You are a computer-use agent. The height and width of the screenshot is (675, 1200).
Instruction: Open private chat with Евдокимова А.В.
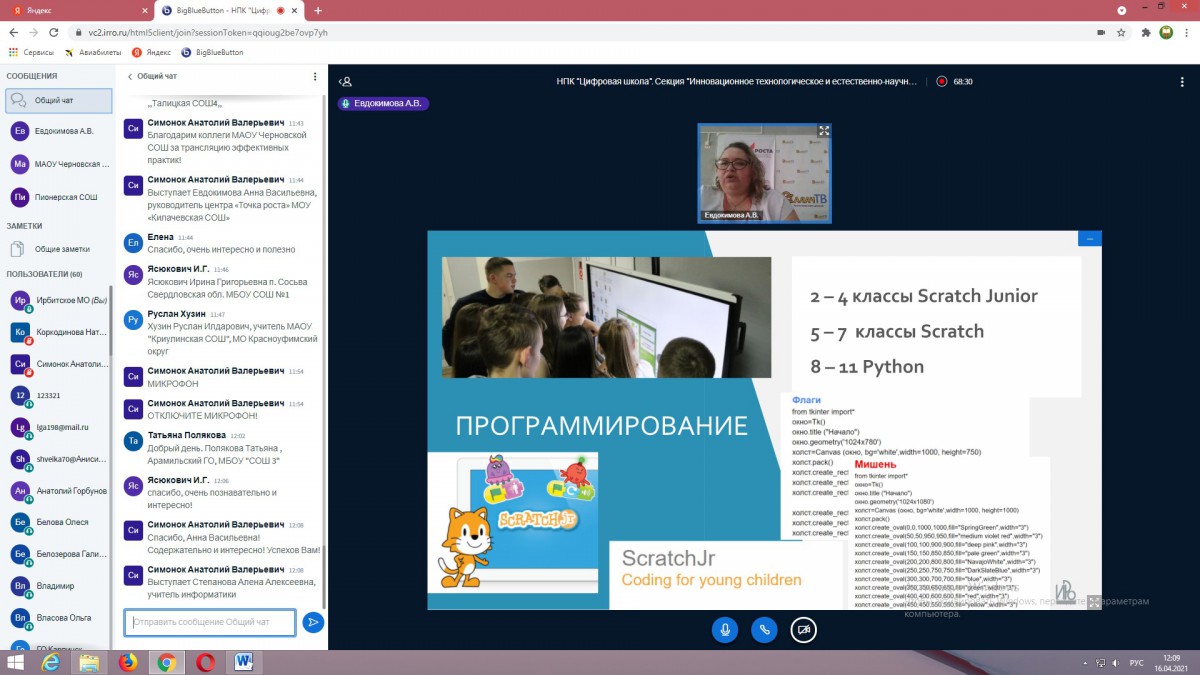[x=57, y=131]
